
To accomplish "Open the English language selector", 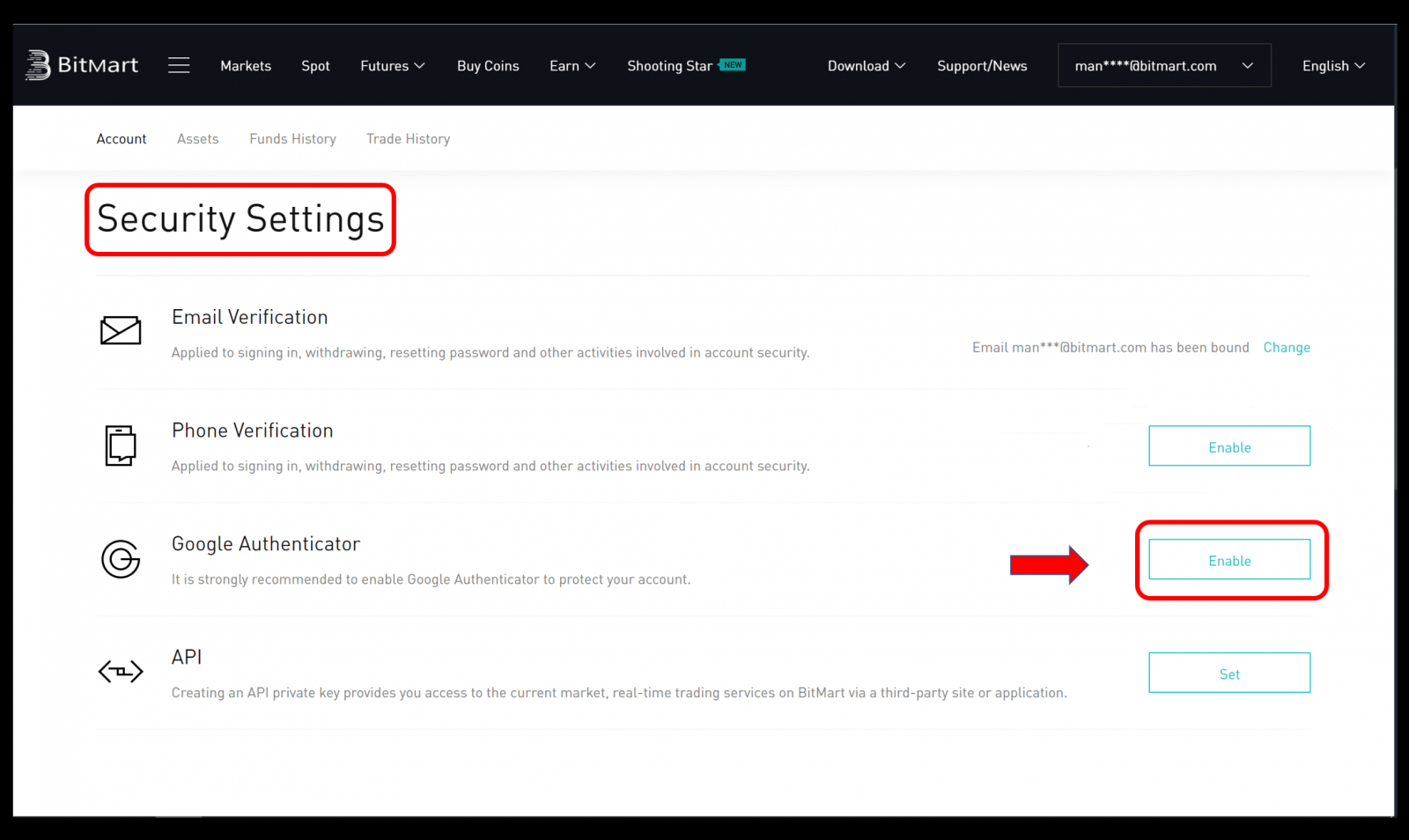I will 1332,65.
